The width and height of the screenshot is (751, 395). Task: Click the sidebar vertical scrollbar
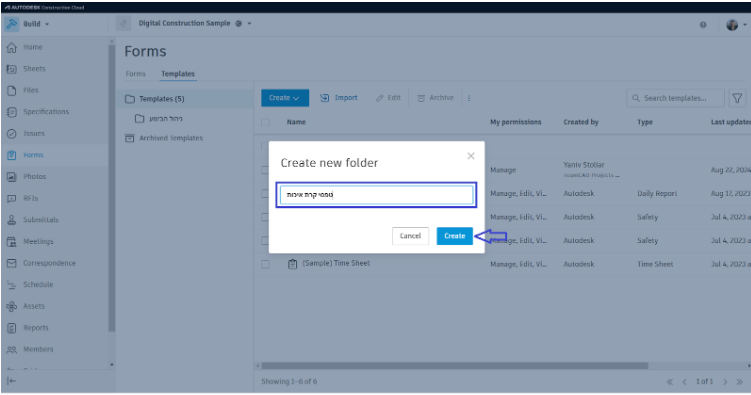tap(112, 188)
